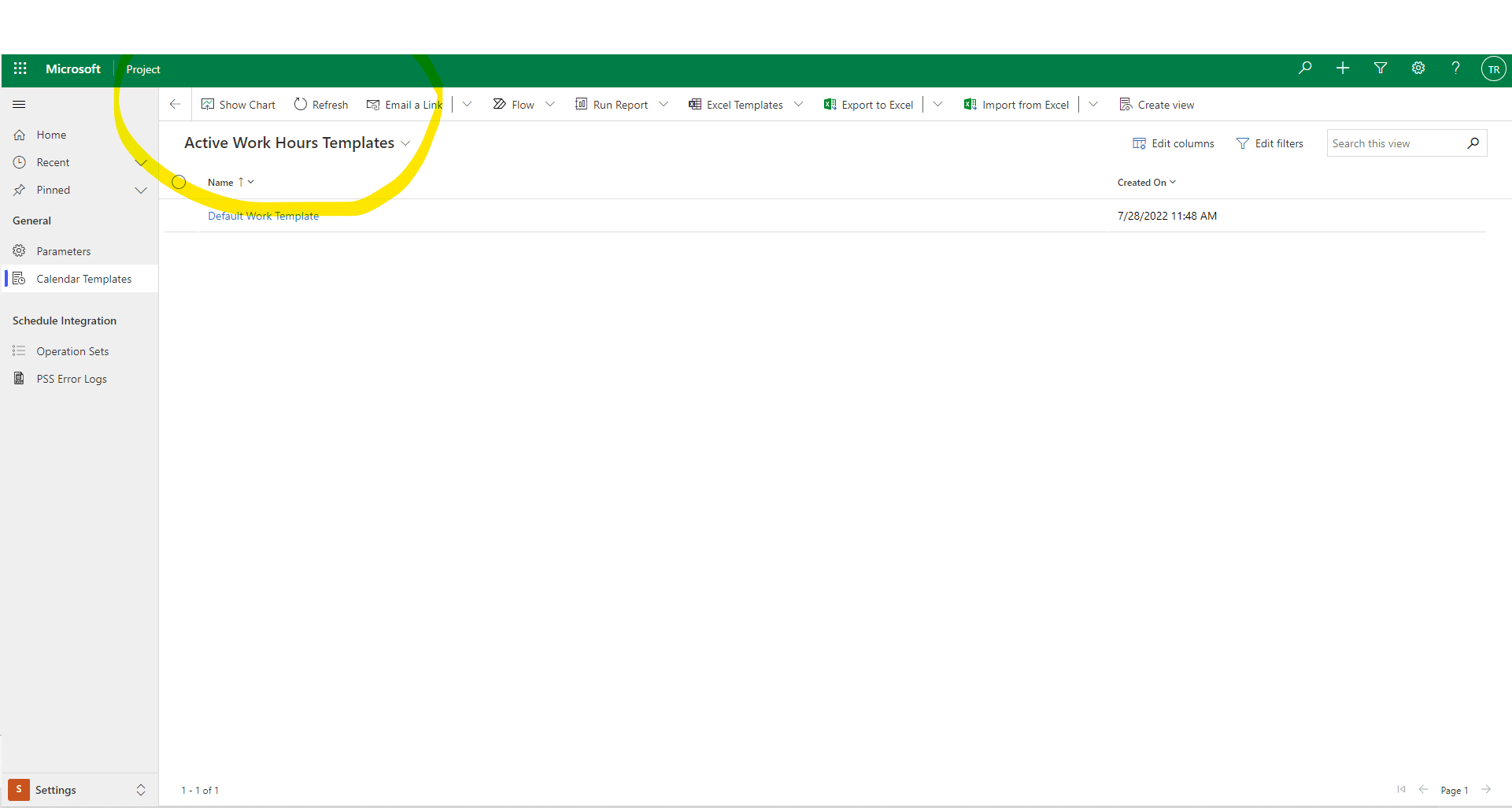Click the search magnifier in view search box

[1473, 143]
